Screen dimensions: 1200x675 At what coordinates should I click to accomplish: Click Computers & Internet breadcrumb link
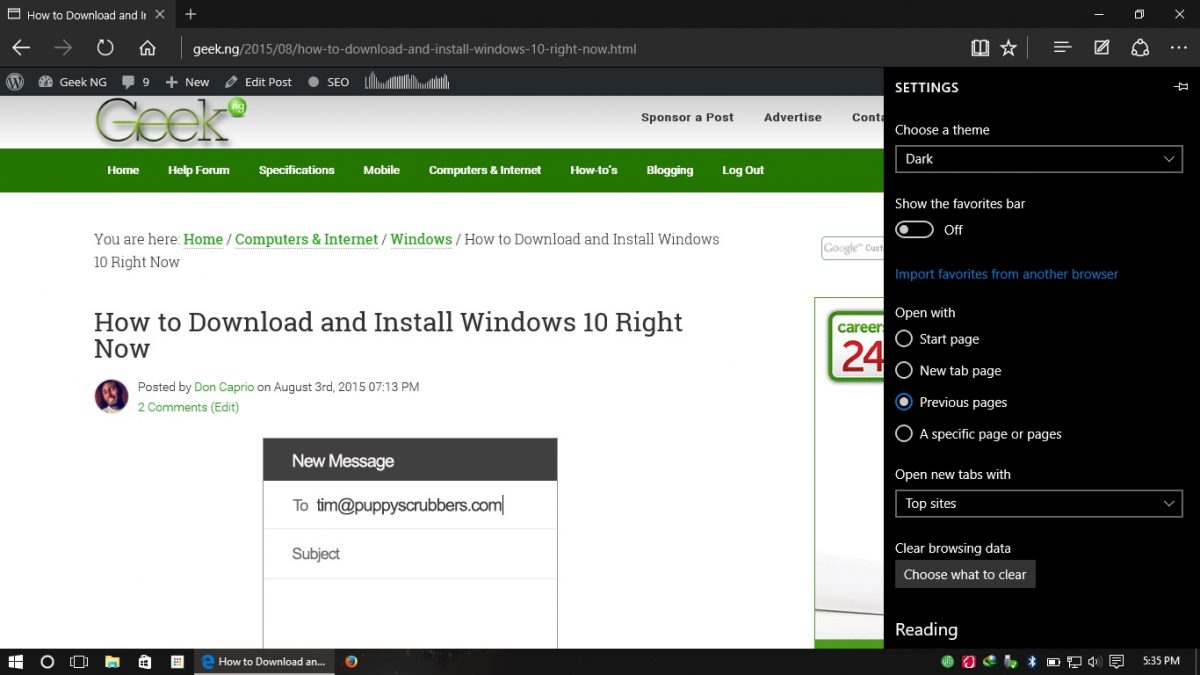pyautogui.click(x=306, y=239)
